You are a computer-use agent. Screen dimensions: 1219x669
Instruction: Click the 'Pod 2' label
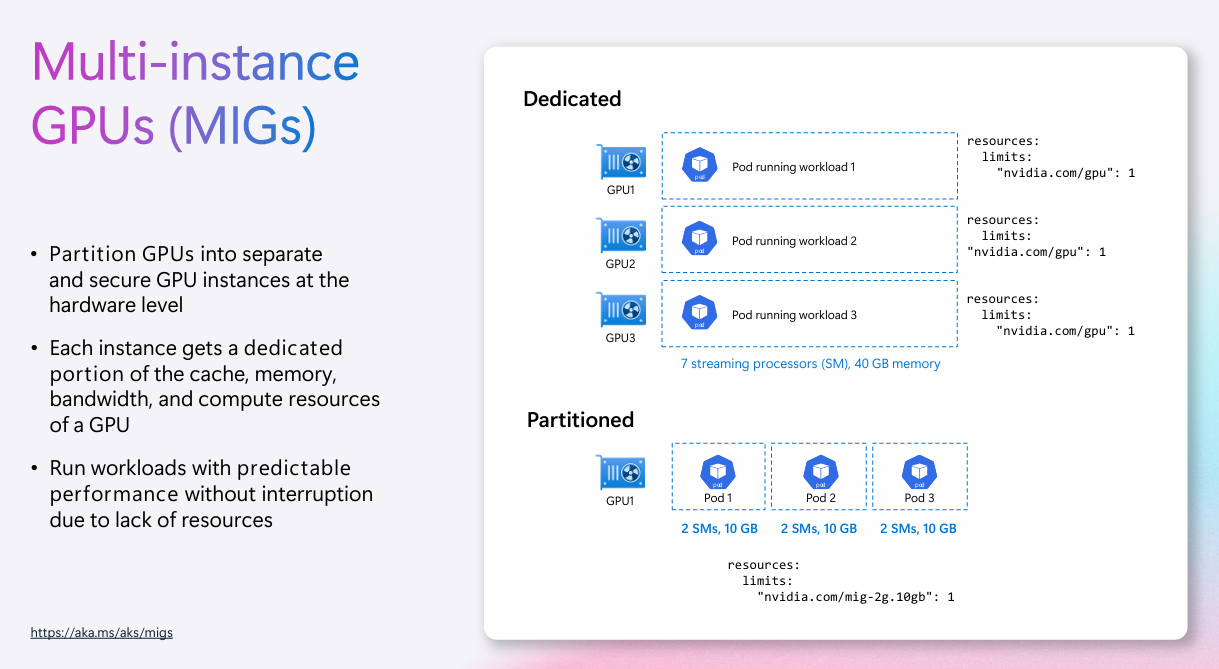pyautogui.click(x=819, y=498)
